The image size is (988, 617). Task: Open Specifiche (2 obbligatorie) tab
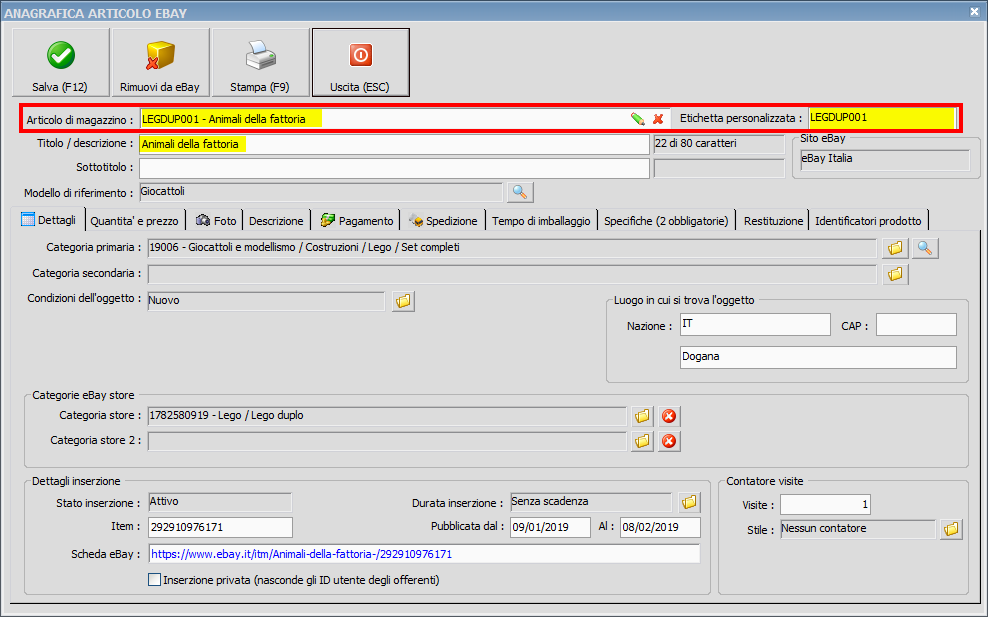click(666, 221)
